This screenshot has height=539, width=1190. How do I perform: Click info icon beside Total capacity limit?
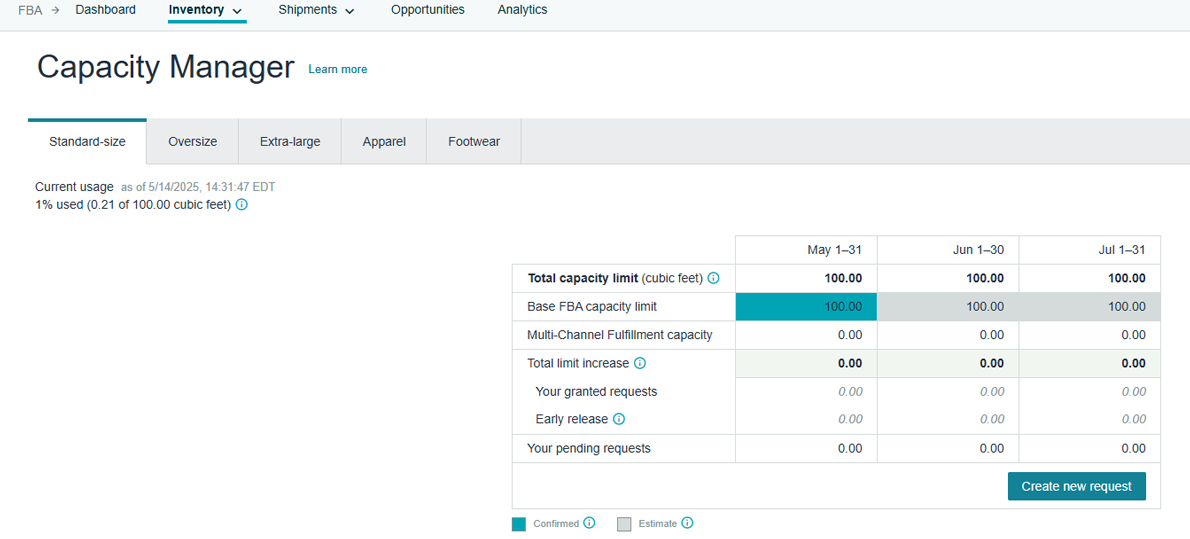pyautogui.click(x=713, y=279)
